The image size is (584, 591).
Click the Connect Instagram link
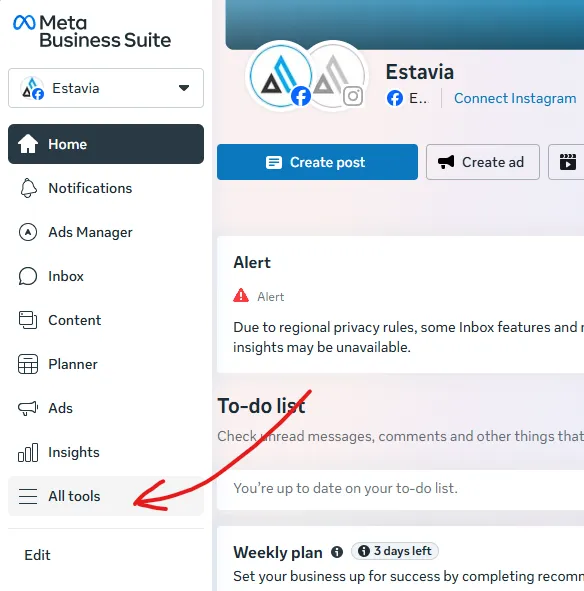515,98
